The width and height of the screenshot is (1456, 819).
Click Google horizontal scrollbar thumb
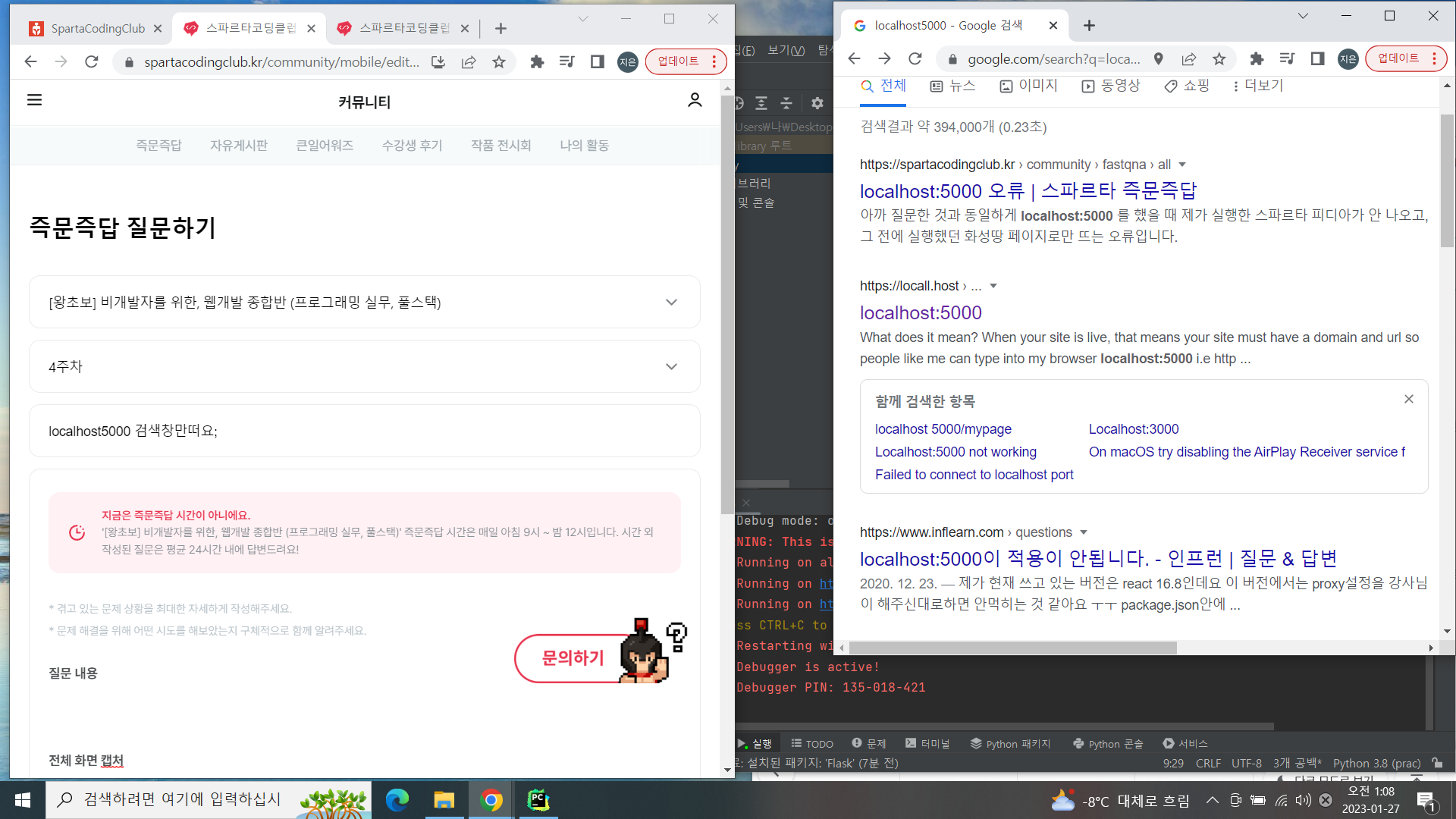pos(1013,648)
